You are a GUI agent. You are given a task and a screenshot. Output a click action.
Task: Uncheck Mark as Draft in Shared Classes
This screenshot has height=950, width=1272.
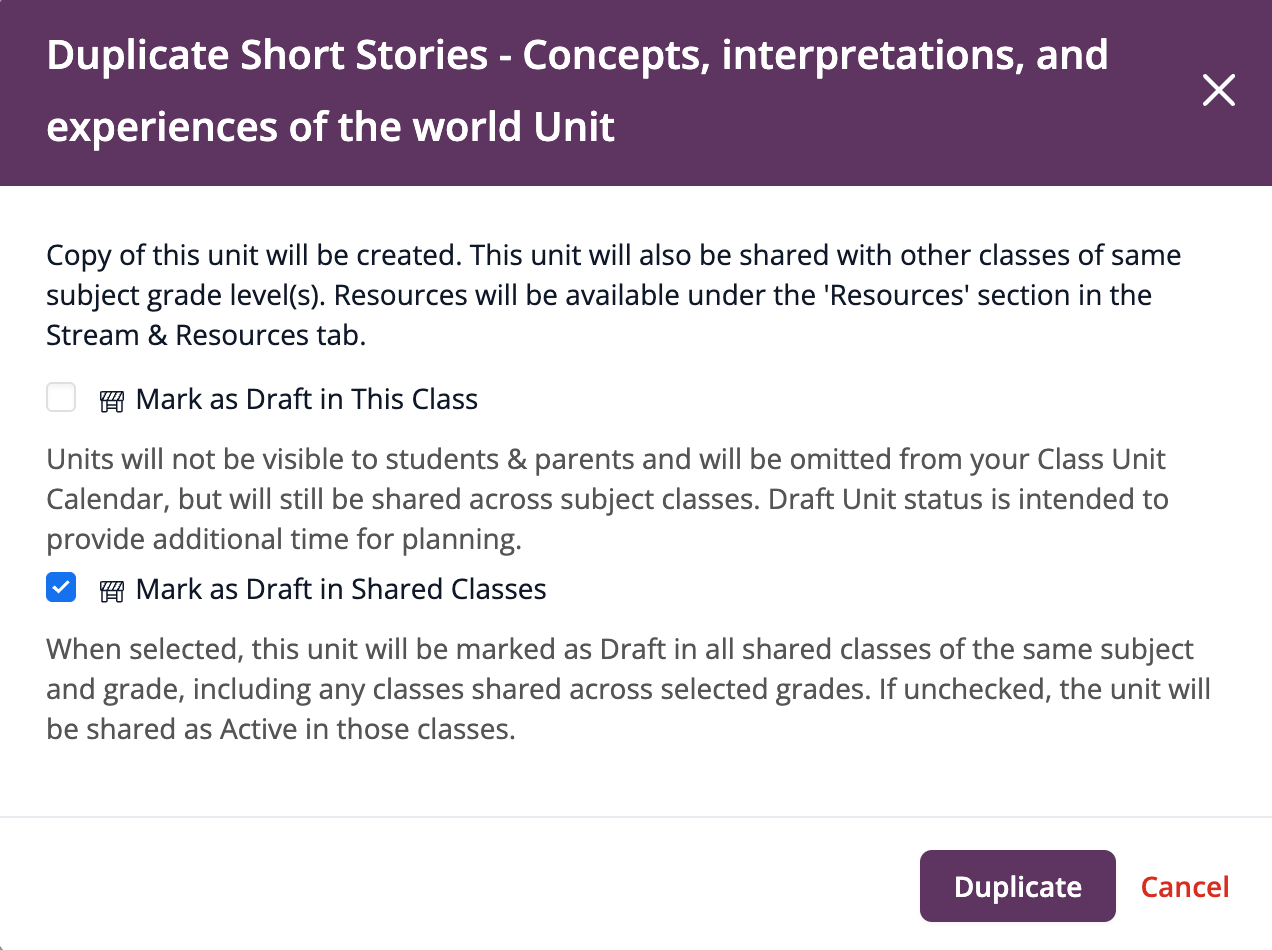pyautogui.click(x=61, y=588)
